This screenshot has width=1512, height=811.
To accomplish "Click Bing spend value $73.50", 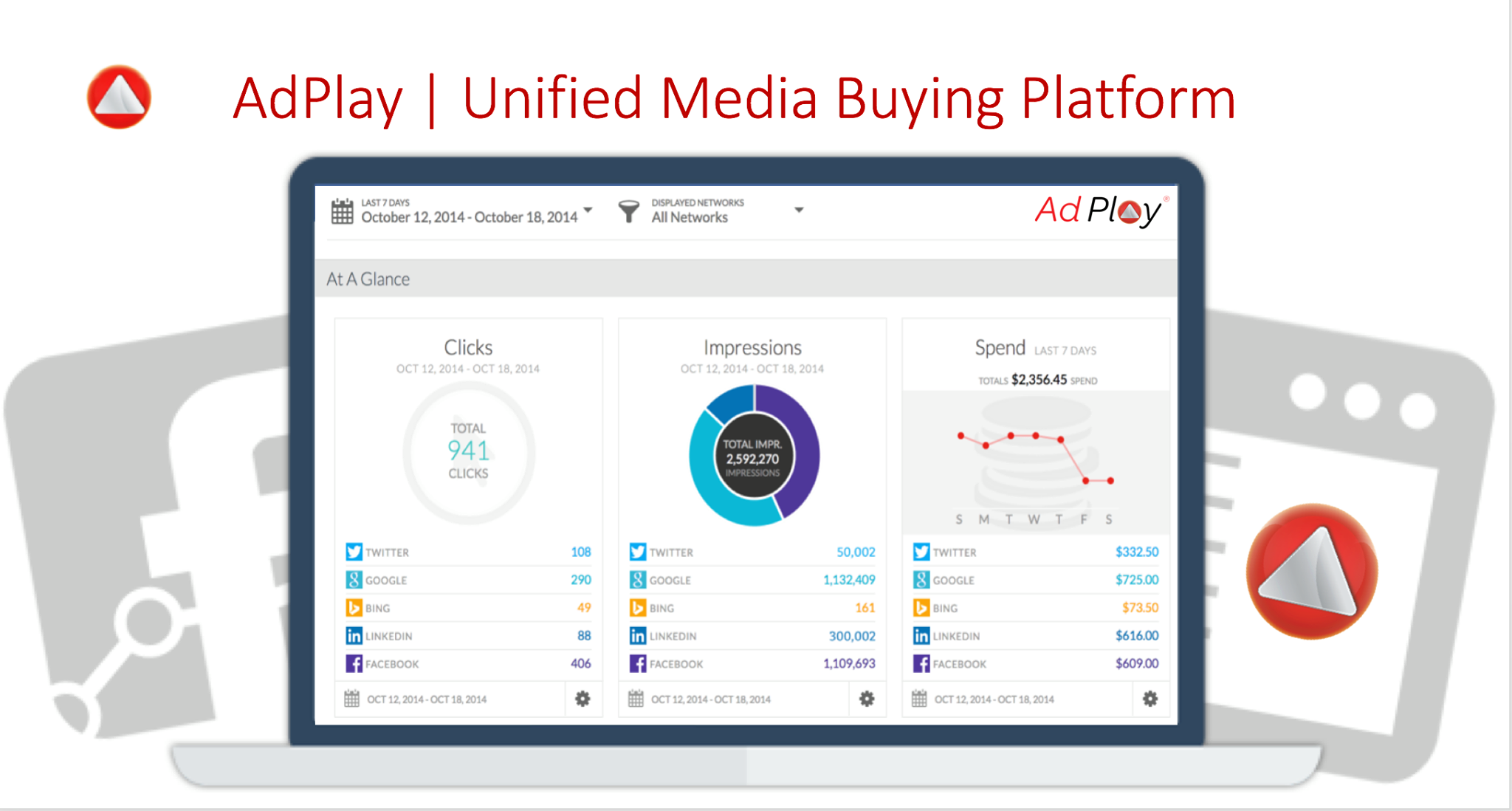I will (x=1141, y=608).
